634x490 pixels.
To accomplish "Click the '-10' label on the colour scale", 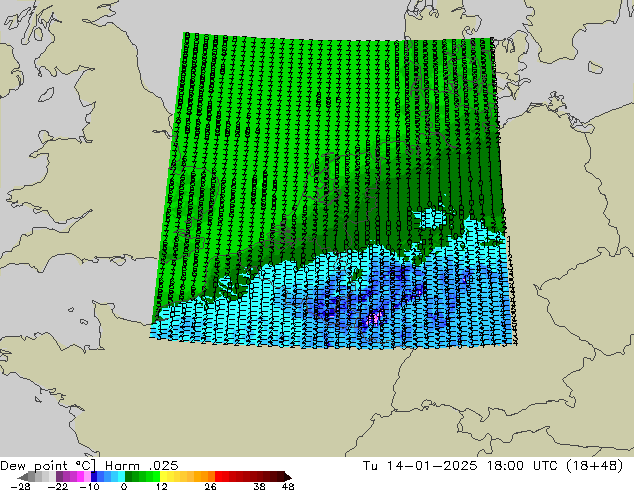I will [89, 486].
